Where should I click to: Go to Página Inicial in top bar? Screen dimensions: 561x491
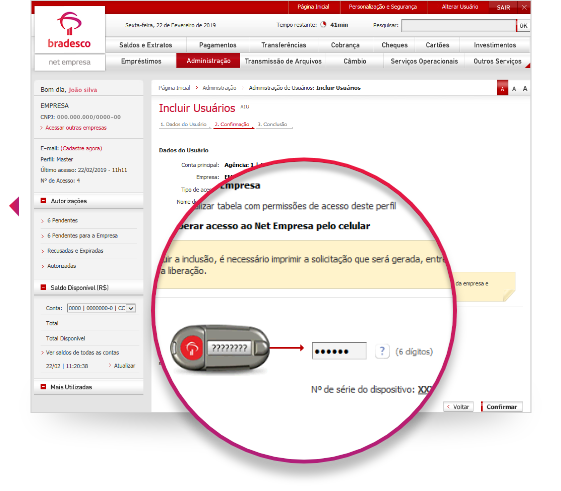313,7
